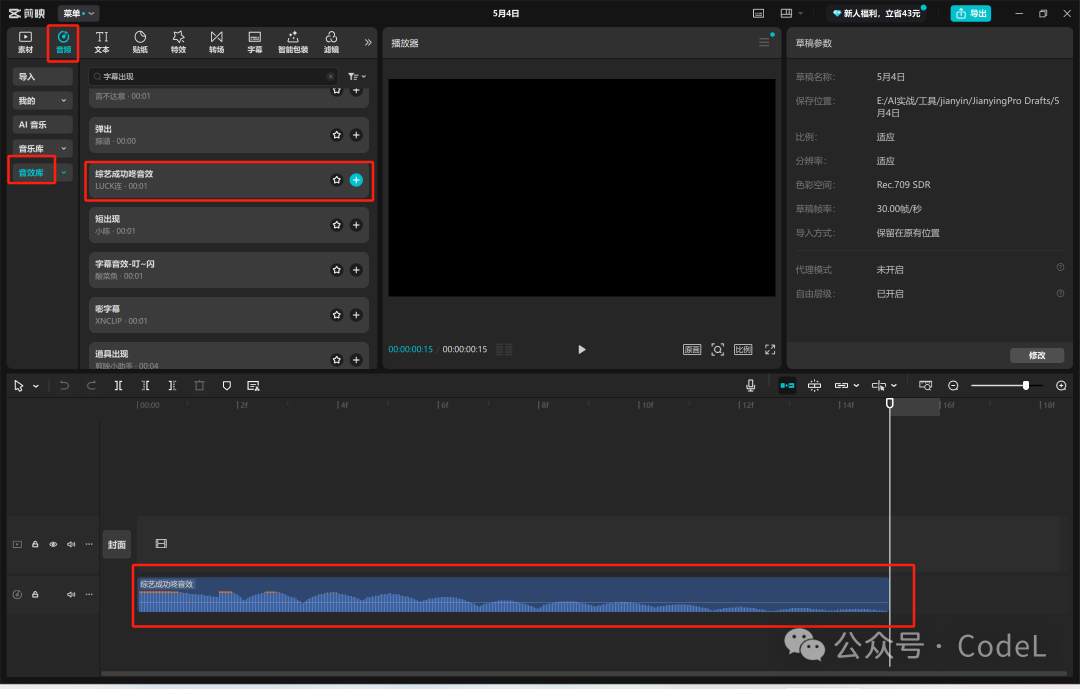Open the 贴纸 stickers tab
Image resolution: width=1080 pixels, height=689 pixels.
click(140, 42)
